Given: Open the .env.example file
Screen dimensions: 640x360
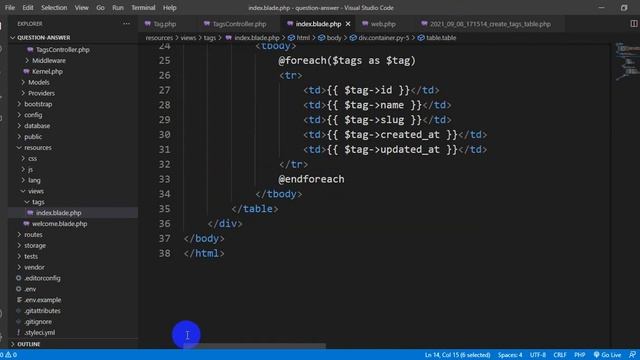Looking at the screenshot, I should tap(42, 300).
